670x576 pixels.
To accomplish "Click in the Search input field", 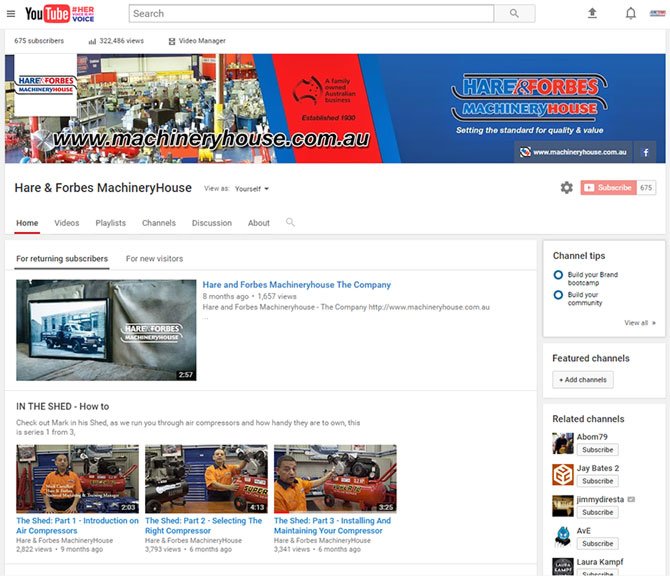I will coord(311,13).
